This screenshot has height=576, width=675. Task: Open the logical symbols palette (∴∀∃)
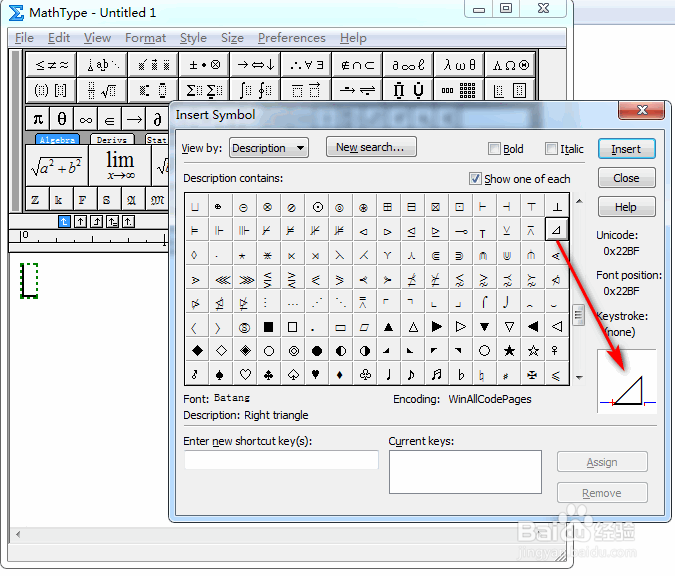click(x=306, y=65)
